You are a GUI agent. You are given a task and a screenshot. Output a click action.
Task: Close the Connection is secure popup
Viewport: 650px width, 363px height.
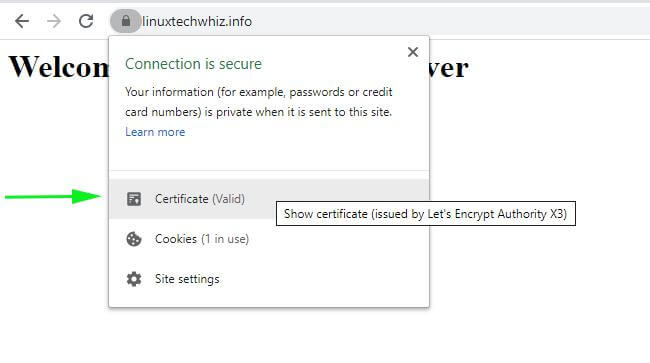click(412, 52)
